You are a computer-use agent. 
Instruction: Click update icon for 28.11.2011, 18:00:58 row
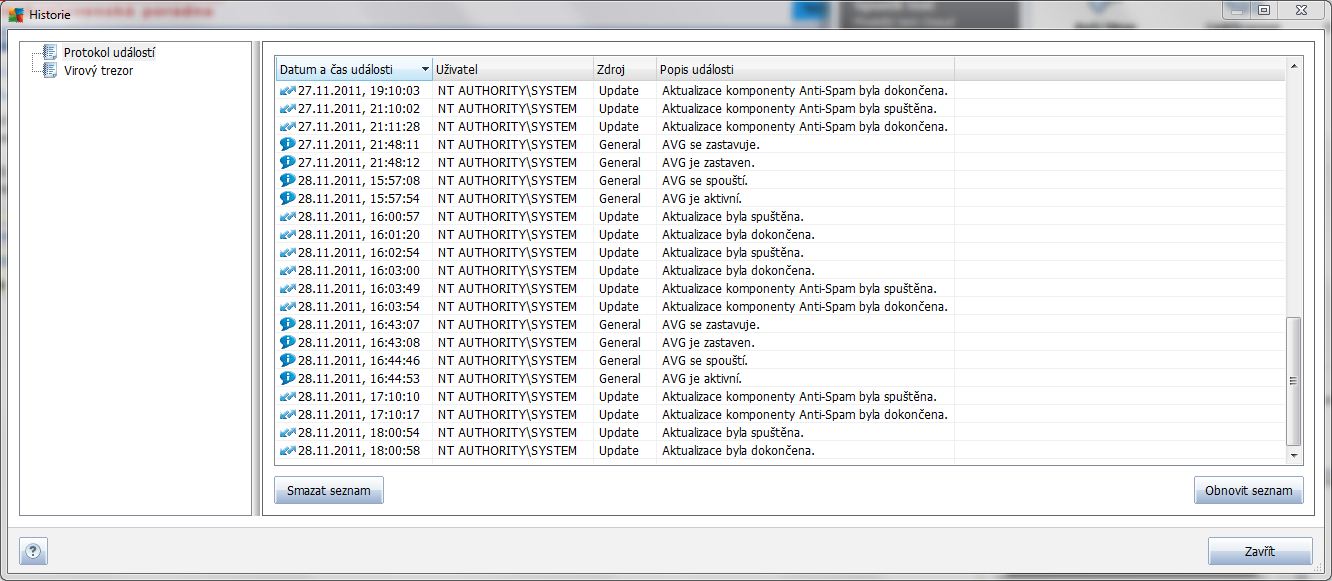coord(288,450)
